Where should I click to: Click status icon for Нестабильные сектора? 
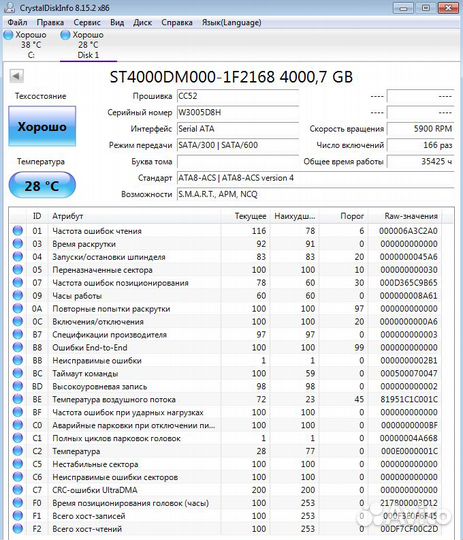coord(18,464)
